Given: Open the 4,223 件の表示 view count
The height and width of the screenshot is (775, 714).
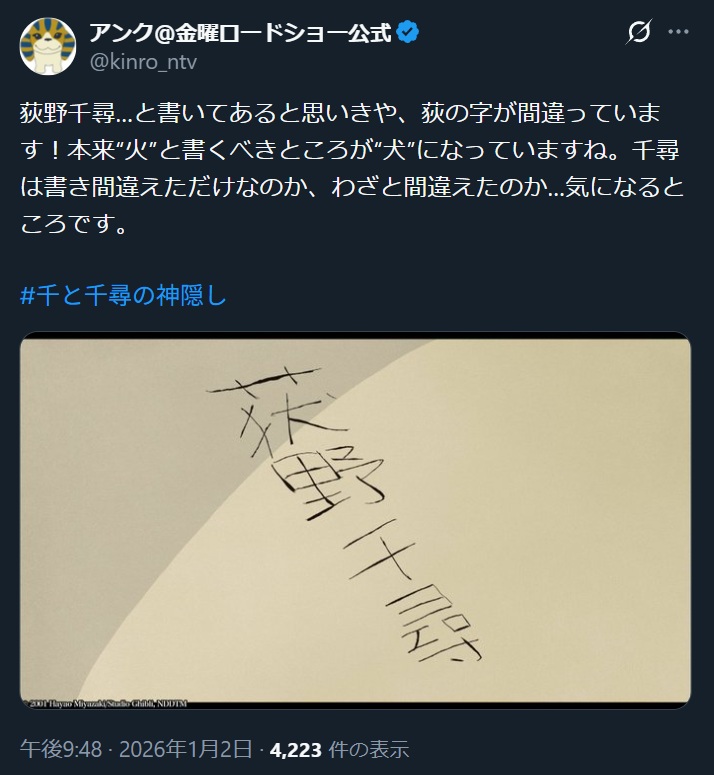Looking at the screenshot, I should click(339, 749).
